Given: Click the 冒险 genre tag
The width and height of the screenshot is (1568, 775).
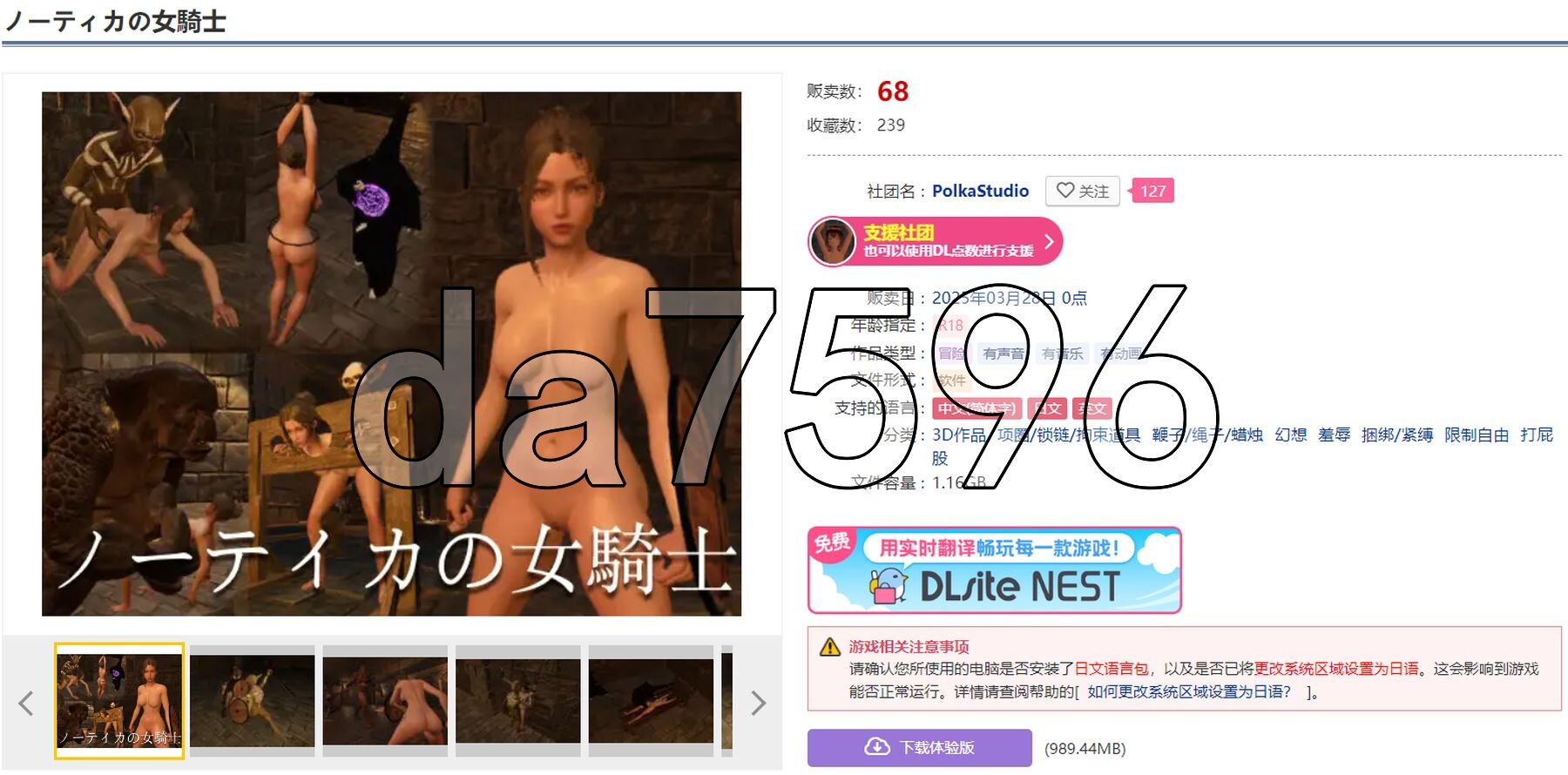Looking at the screenshot, I should pyautogui.click(x=951, y=354).
